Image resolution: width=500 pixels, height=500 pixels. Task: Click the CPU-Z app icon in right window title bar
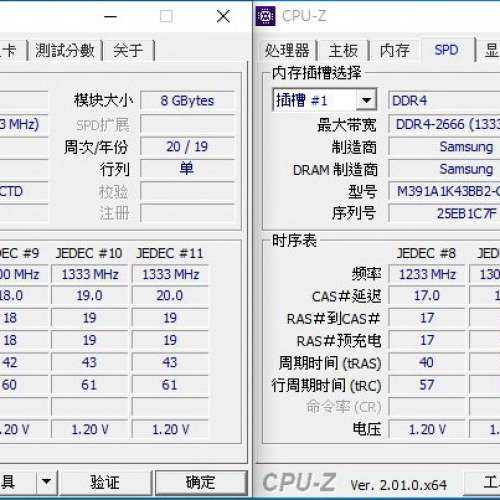pyautogui.click(x=265, y=16)
